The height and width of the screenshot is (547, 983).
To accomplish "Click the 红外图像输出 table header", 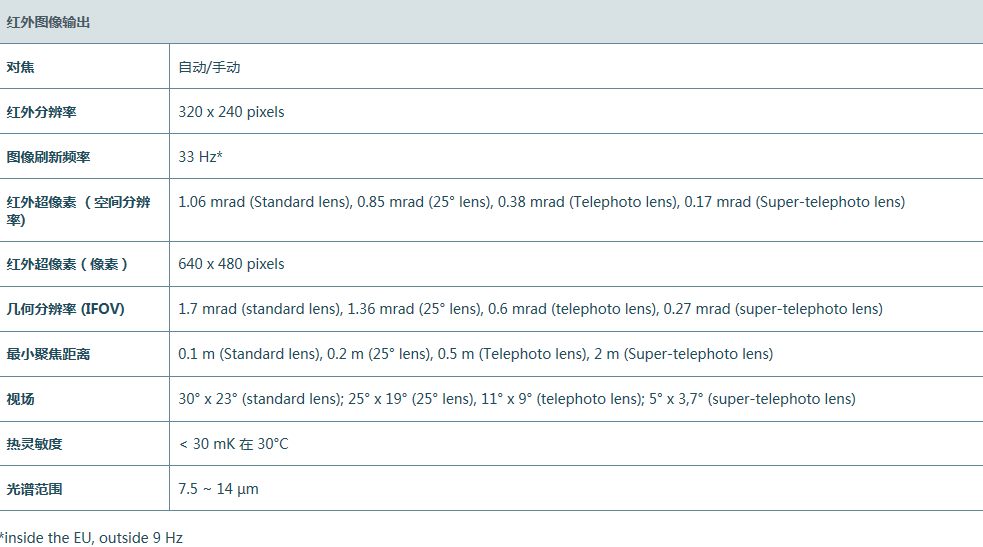I will click(48, 22).
